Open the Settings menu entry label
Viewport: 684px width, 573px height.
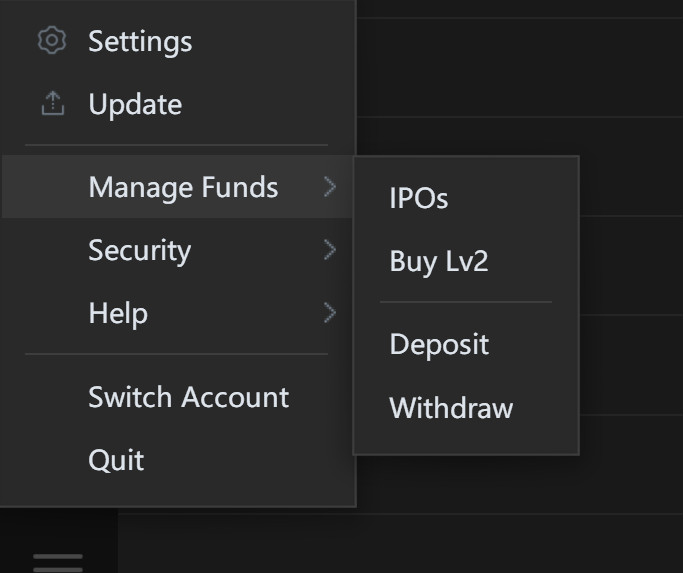click(140, 42)
